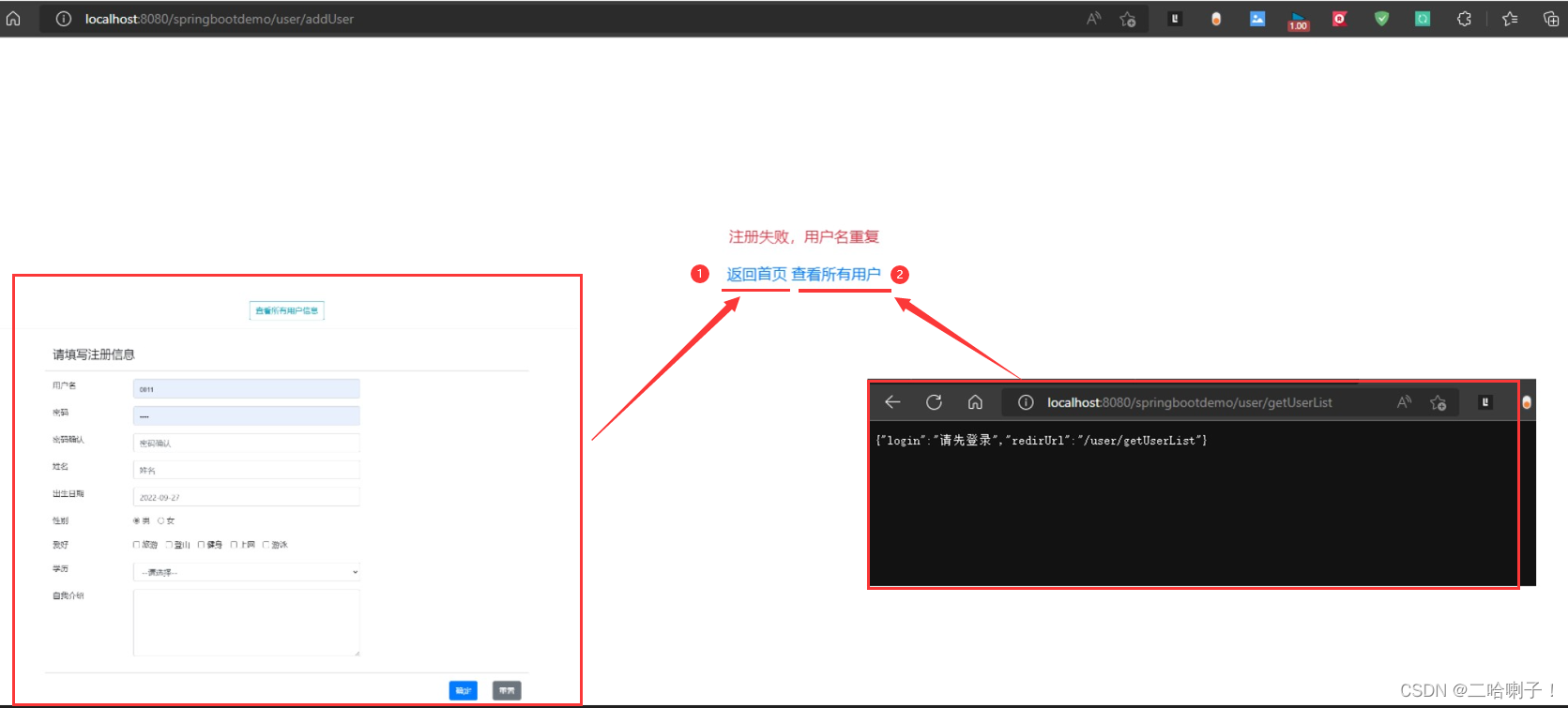This screenshot has height=708, width=1568.
Task: Click the red text 注册失败，用户名重复
Action: pyautogui.click(x=804, y=236)
